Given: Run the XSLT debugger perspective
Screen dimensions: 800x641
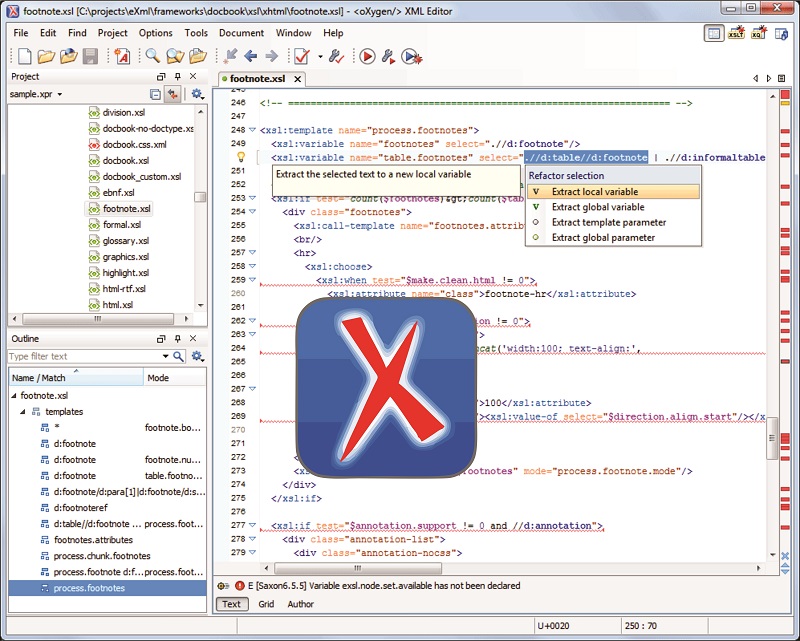Looking at the screenshot, I should pyautogui.click(x=736, y=32).
